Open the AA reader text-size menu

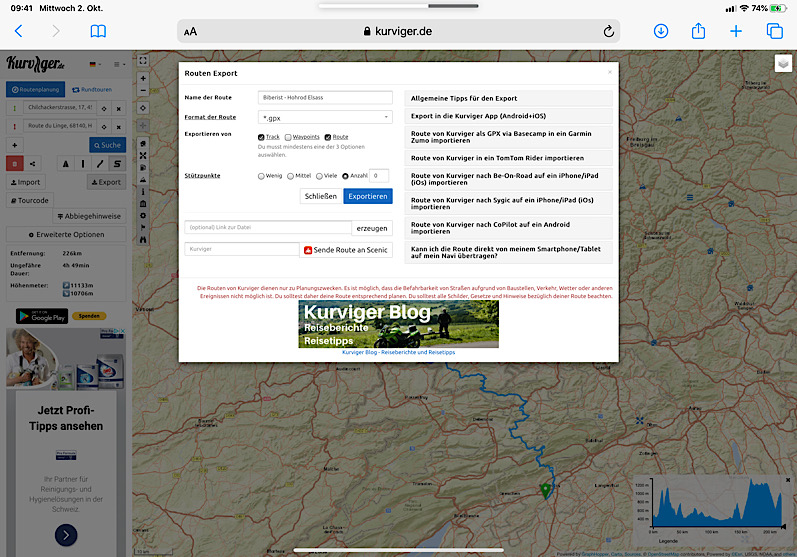coord(190,32)
